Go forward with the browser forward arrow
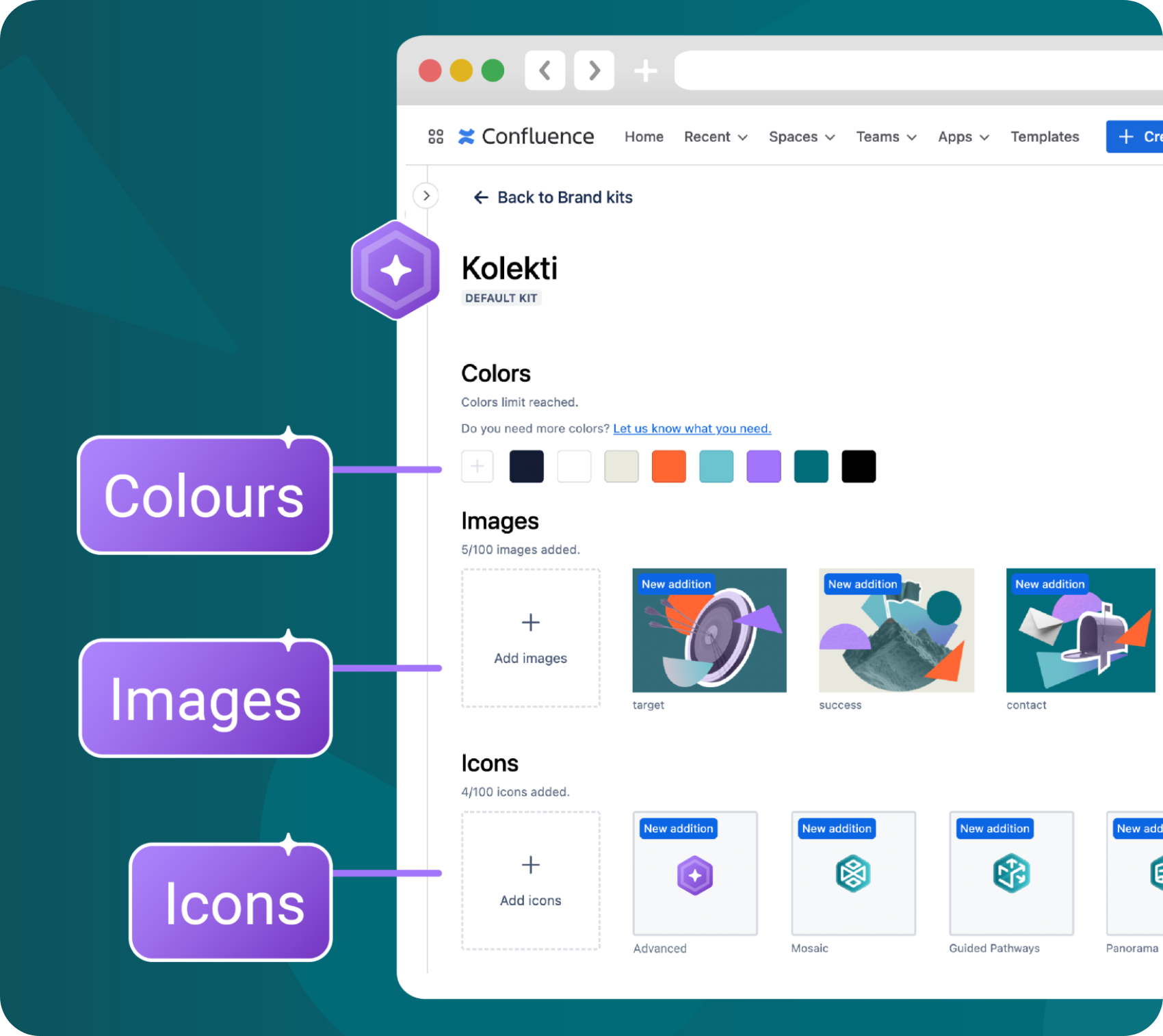Screen dimensions: 1163x1036 coord(594,70)
